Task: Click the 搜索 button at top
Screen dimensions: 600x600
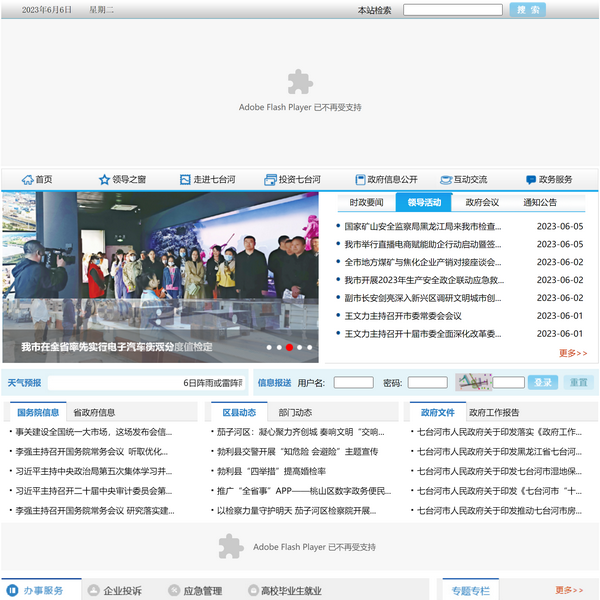Action: pyautogui.click(x=527, y=9)
